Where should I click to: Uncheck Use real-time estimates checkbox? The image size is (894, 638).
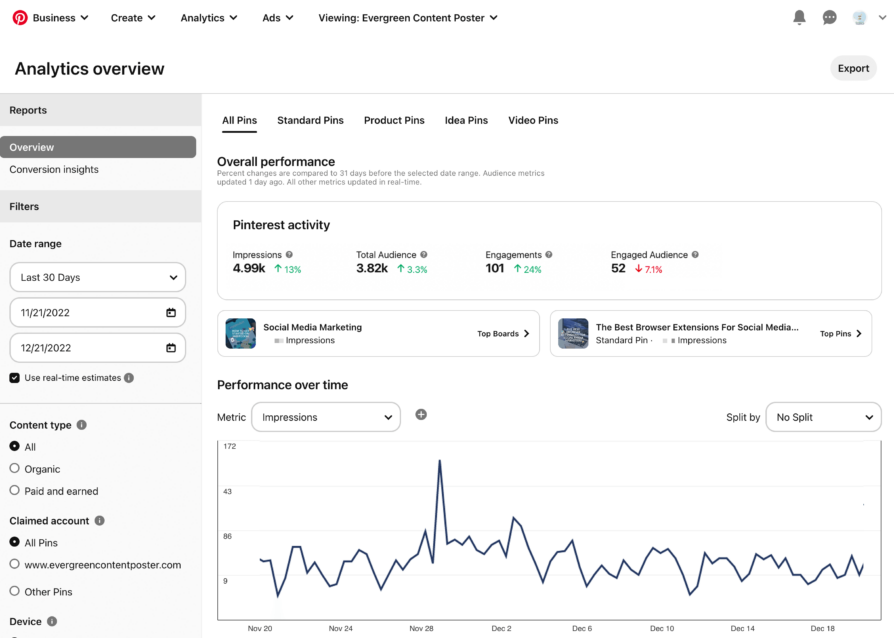15,378
